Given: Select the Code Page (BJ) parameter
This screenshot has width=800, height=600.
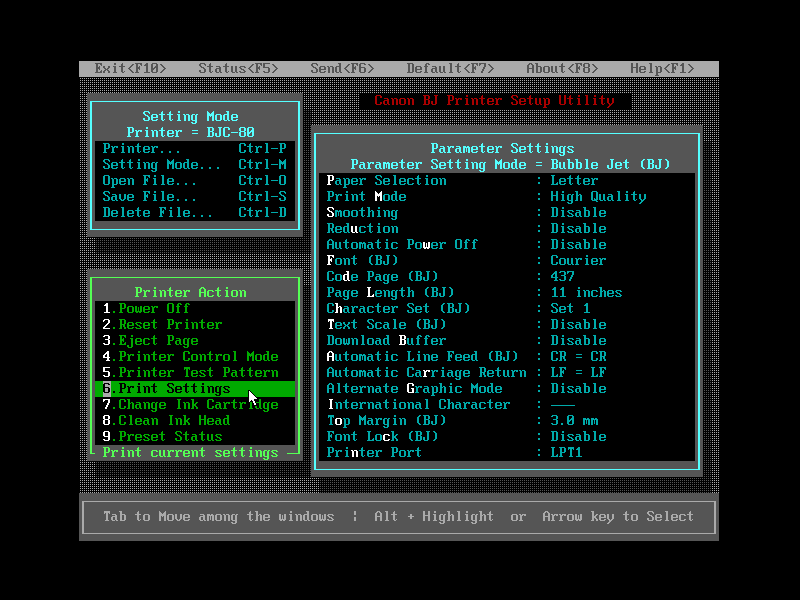Looking at the screenshot, I should point(507,277).
